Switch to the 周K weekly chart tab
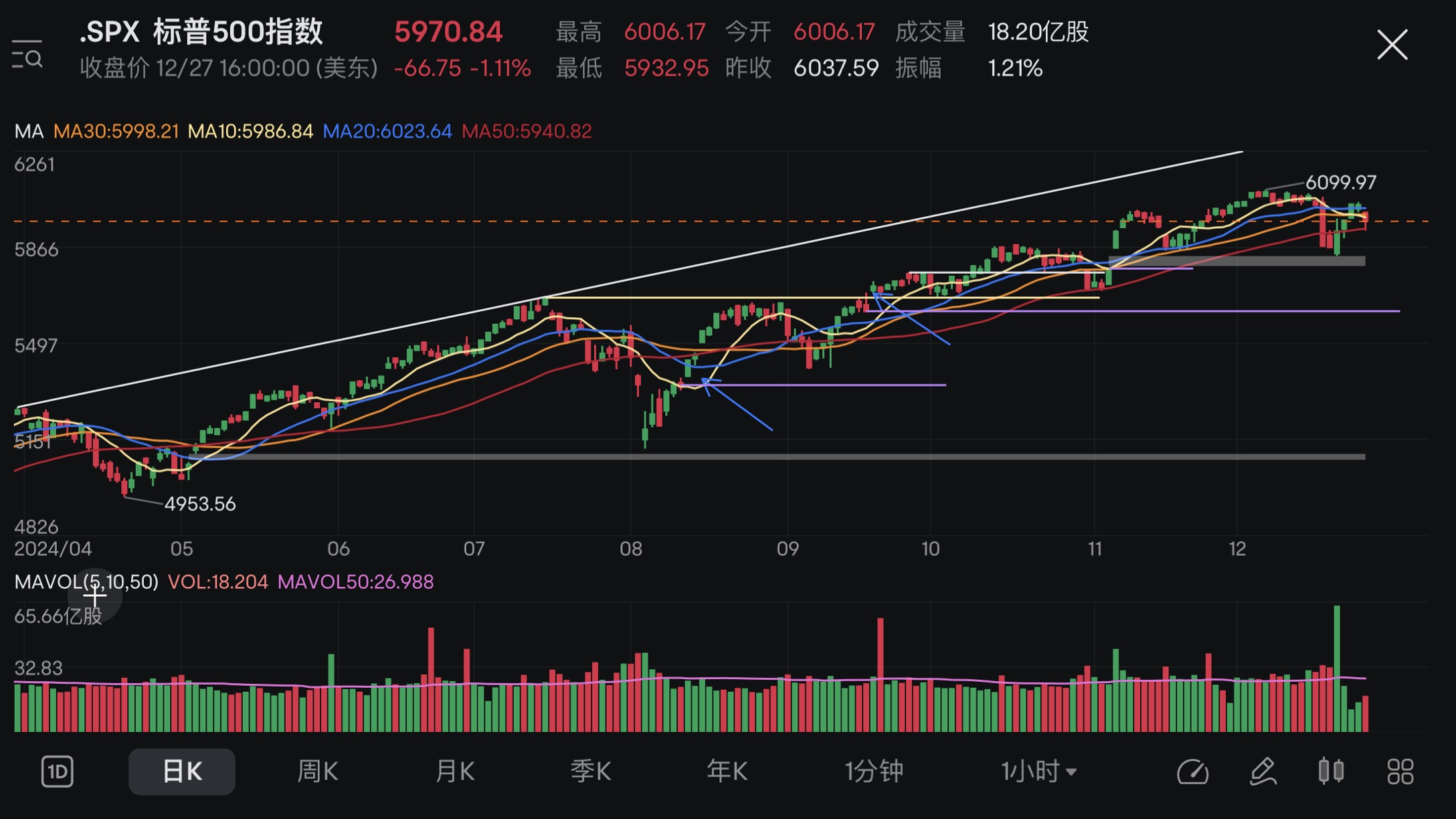 [x=318, y=771]
